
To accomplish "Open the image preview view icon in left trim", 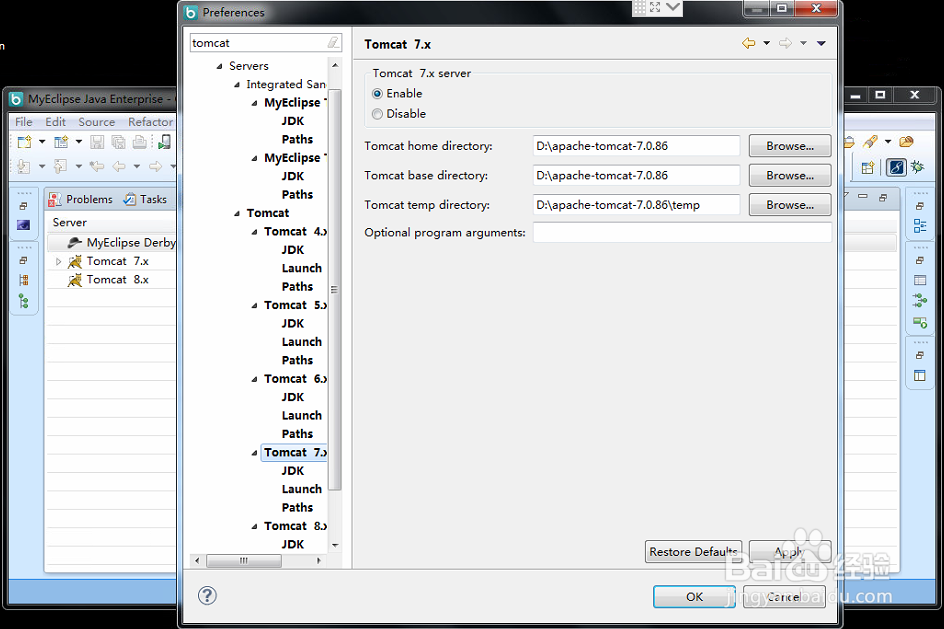I will 23,225.
